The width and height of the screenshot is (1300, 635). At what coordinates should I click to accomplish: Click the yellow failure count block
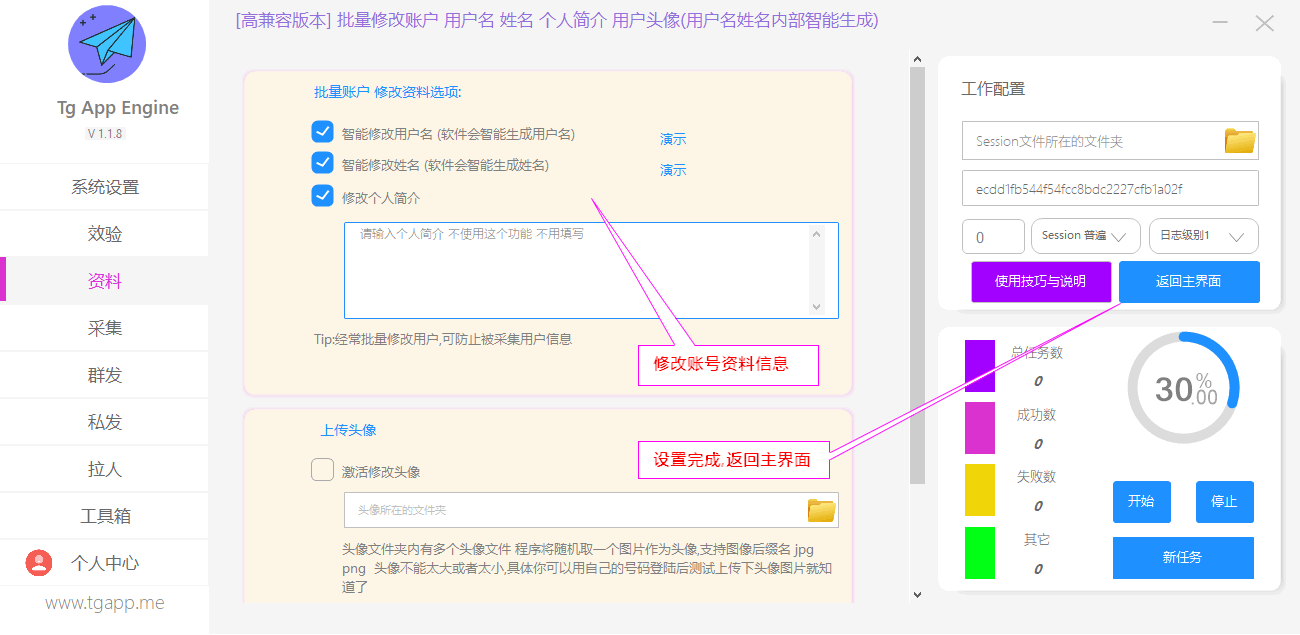tap(979, 490)
